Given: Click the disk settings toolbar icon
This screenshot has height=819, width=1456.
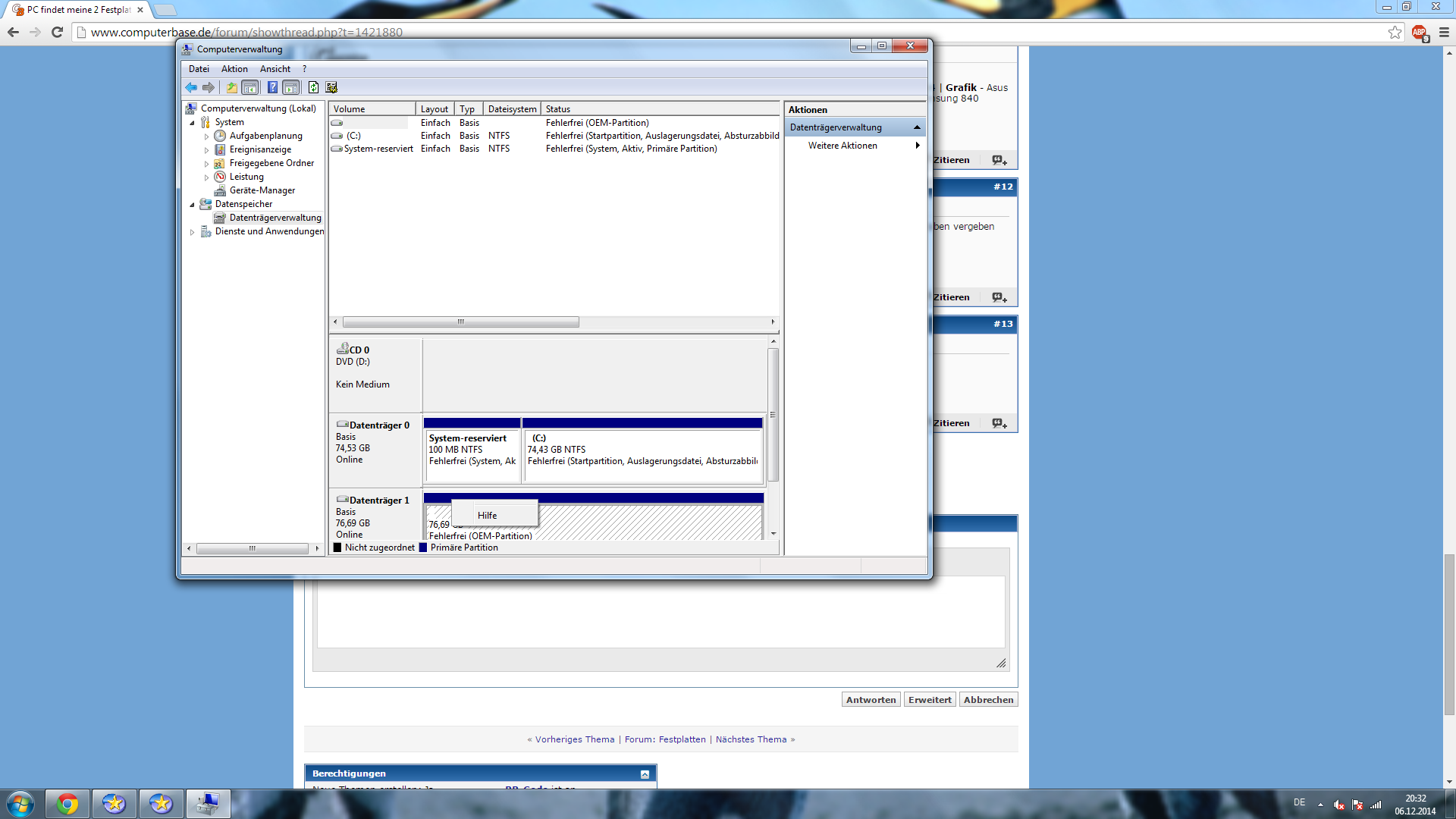Looking at the screenshot, I should [331, 87].
